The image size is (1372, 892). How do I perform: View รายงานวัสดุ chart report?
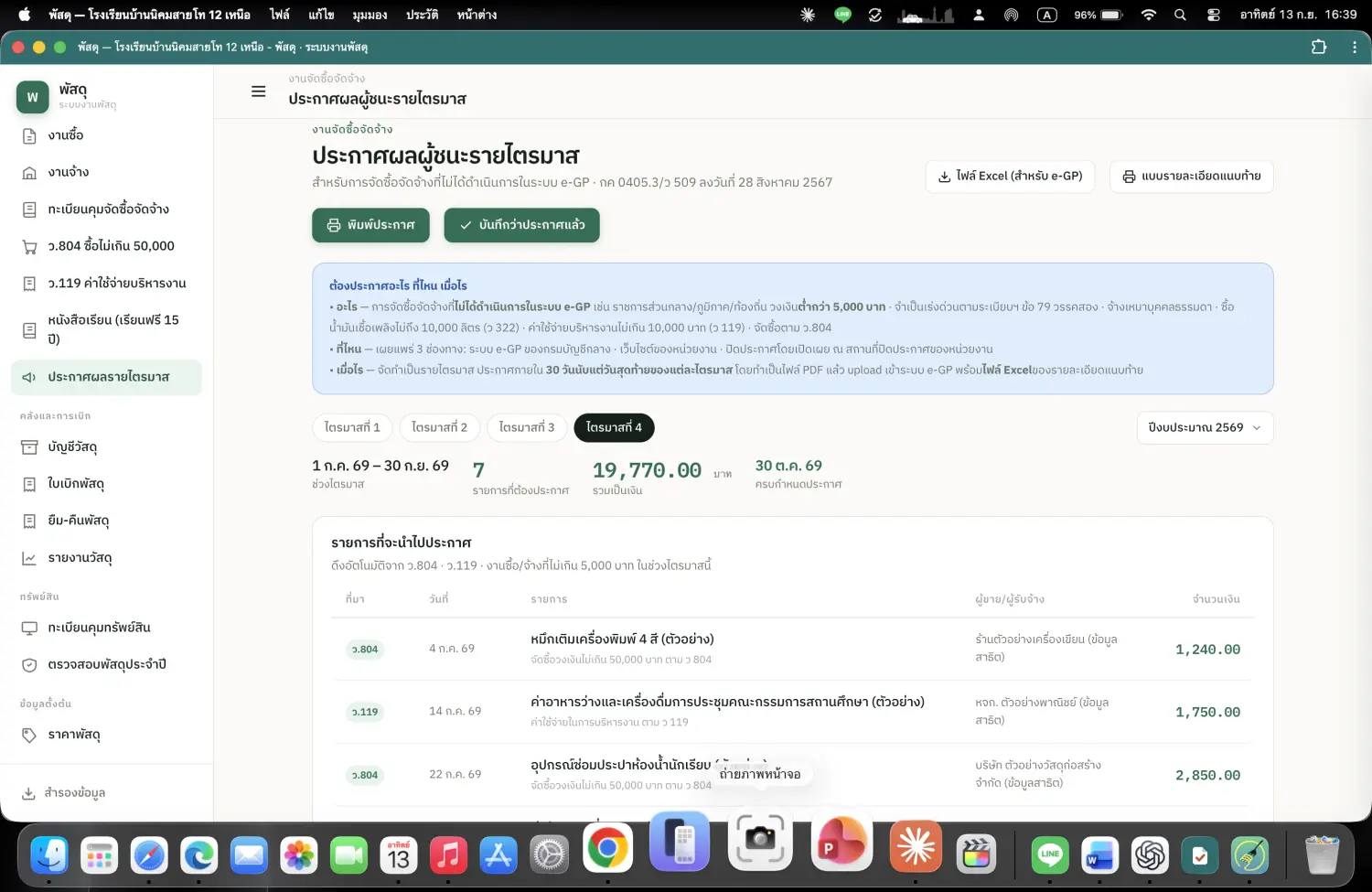[107, 558]
